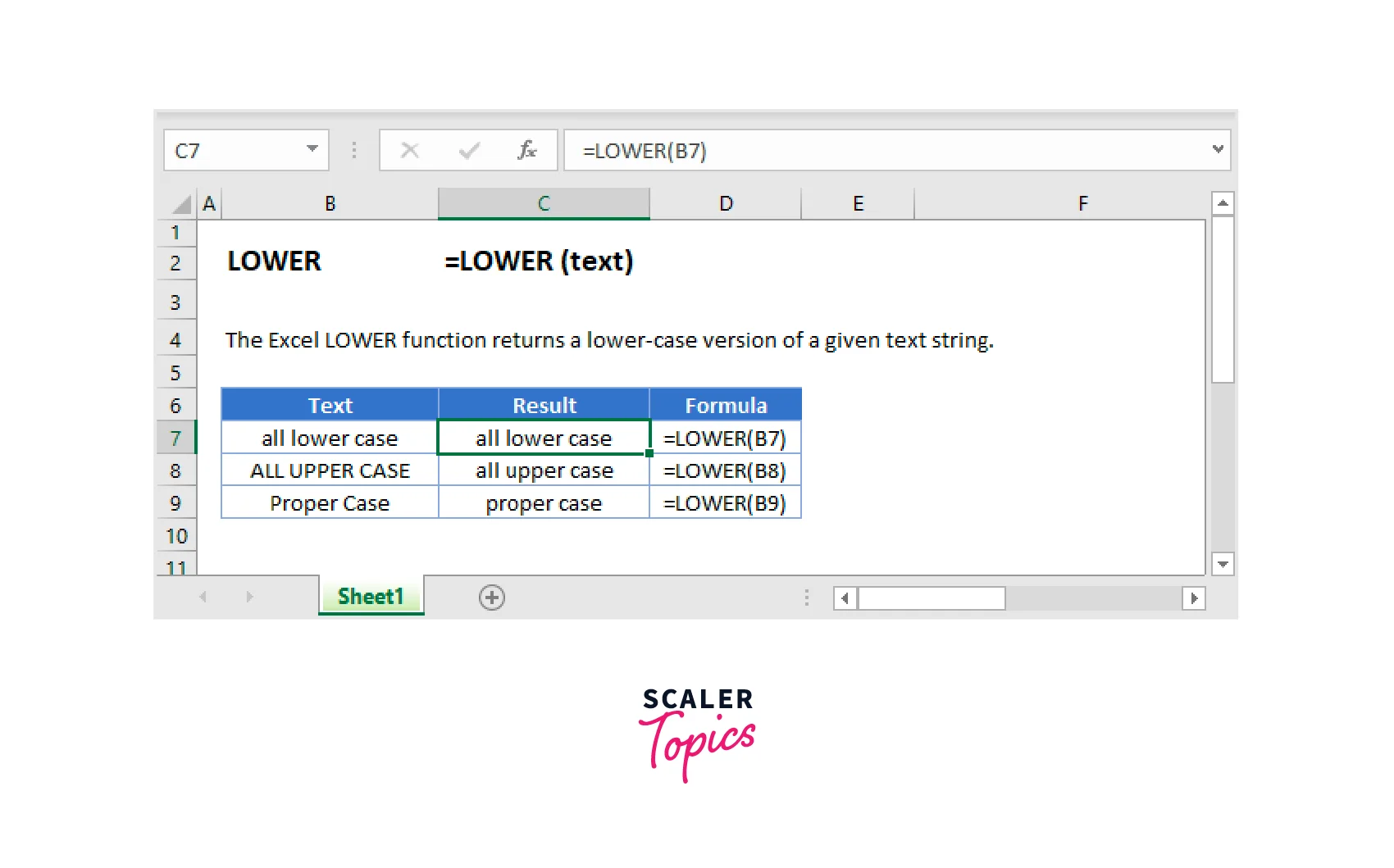Click the Cancel X formula icon
The image size is (1394, 868).
tap(410, 151)
